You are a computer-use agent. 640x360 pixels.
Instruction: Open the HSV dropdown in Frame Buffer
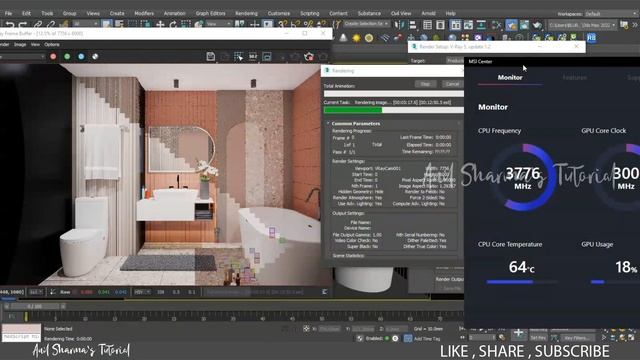pyautogui.click(x=142, y=292)
